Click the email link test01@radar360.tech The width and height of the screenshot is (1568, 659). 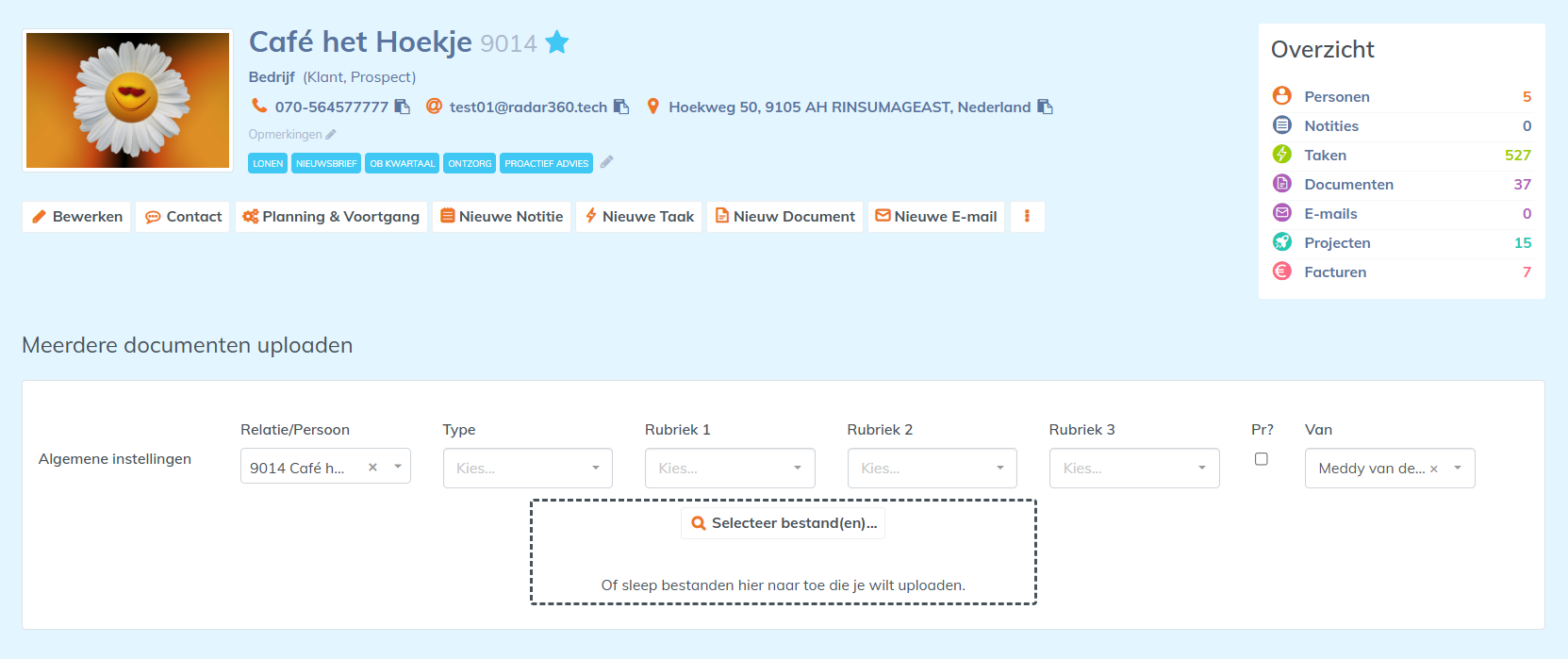pos(528,107)
